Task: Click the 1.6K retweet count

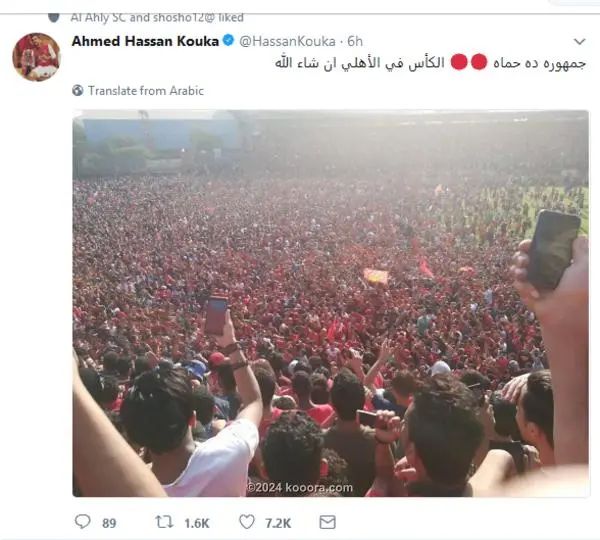Action: (197, 523)
